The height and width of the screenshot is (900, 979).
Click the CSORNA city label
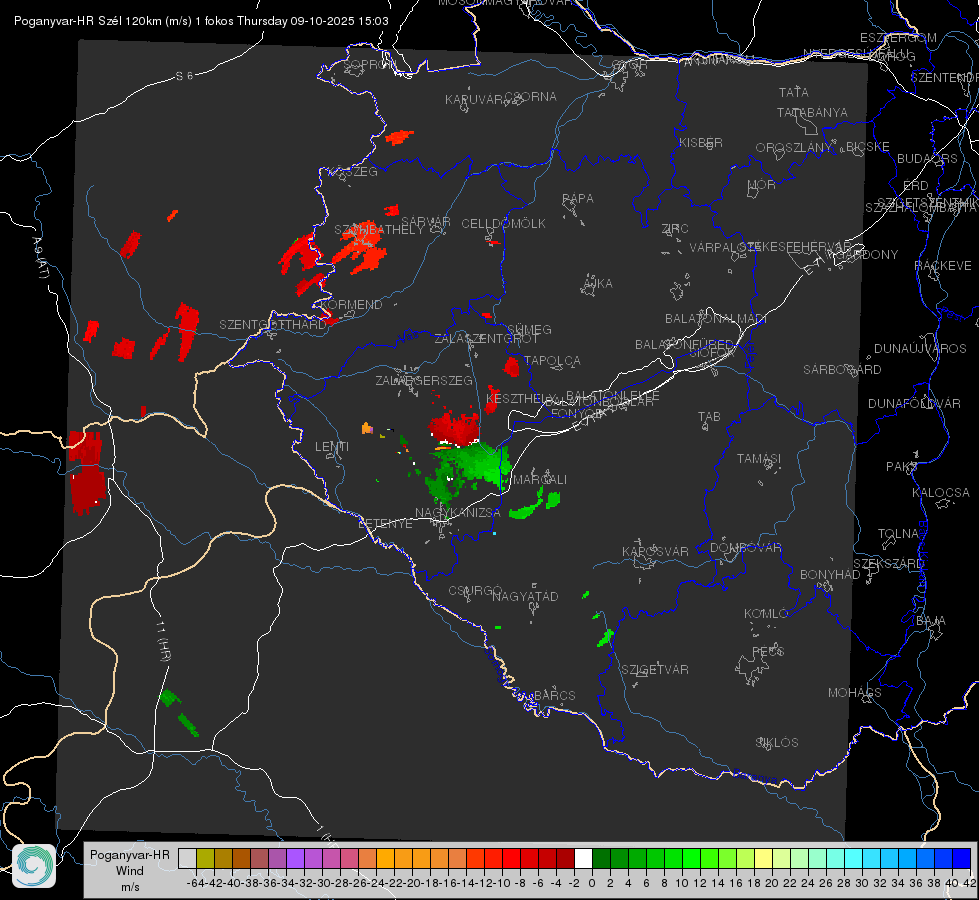530,97
